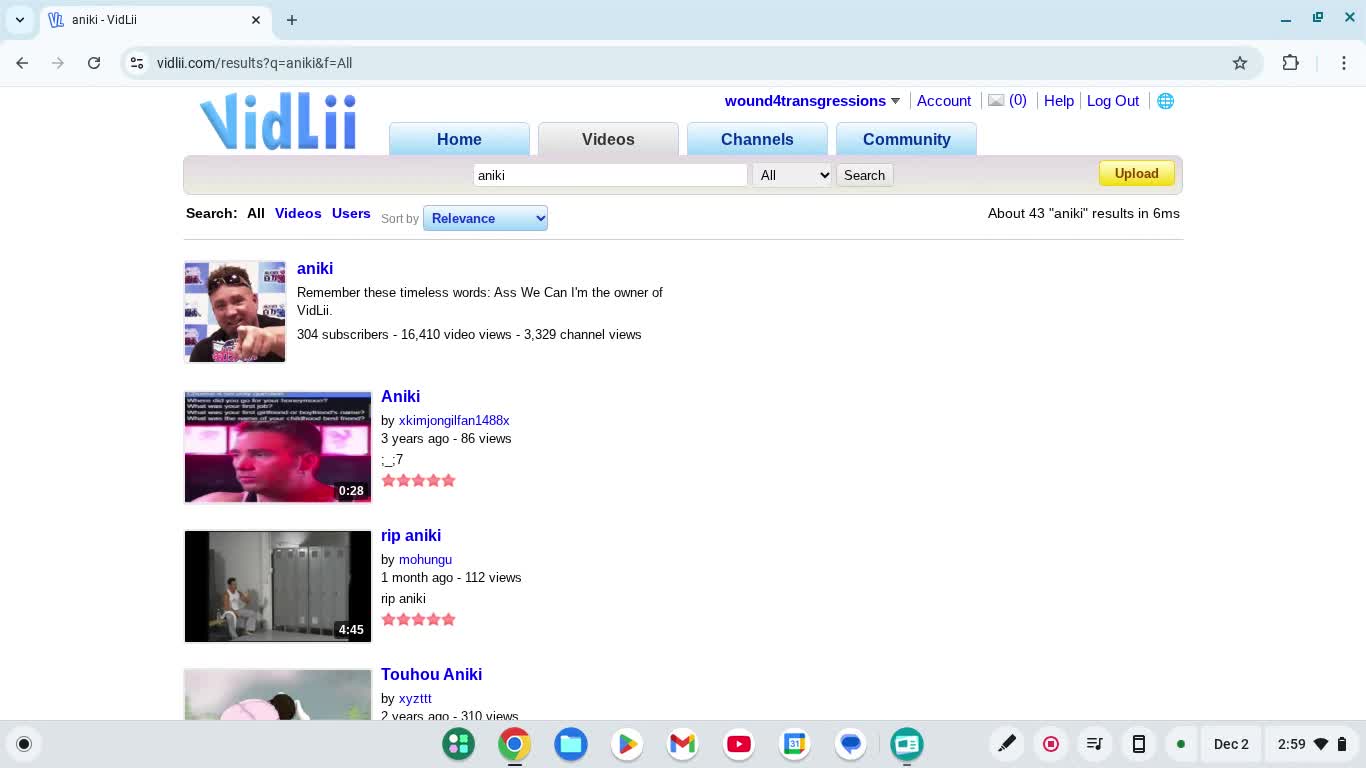Click the Search button
Screen dimensions: 1366x768
864,175
